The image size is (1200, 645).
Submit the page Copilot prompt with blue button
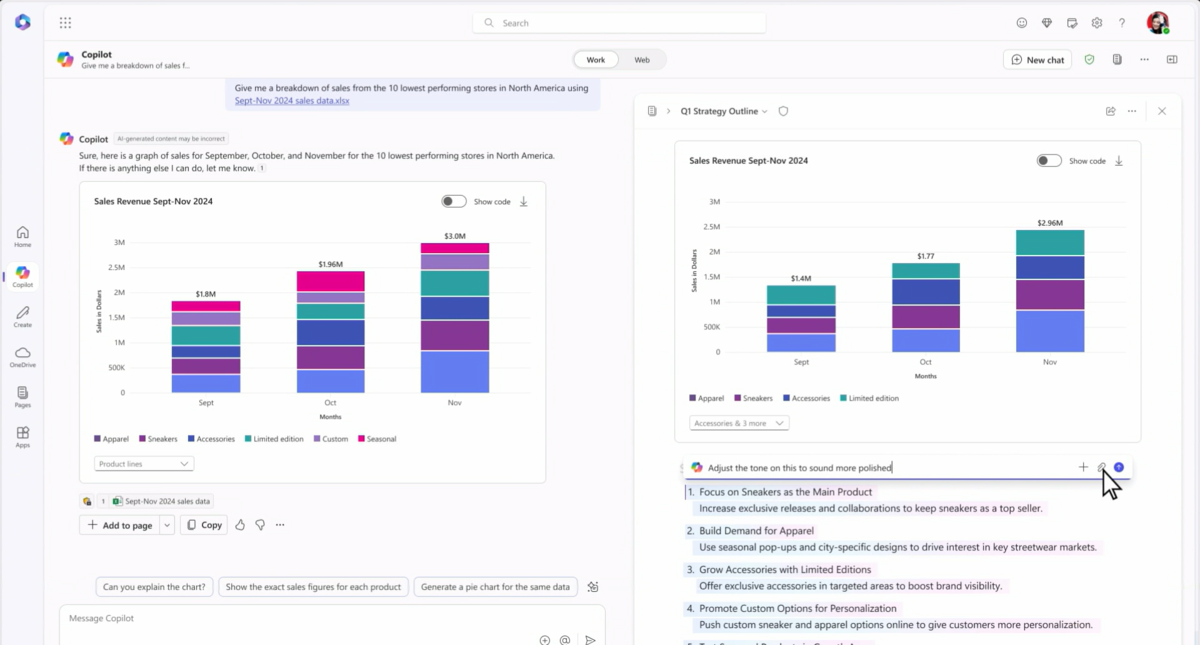click(1119, 467)
